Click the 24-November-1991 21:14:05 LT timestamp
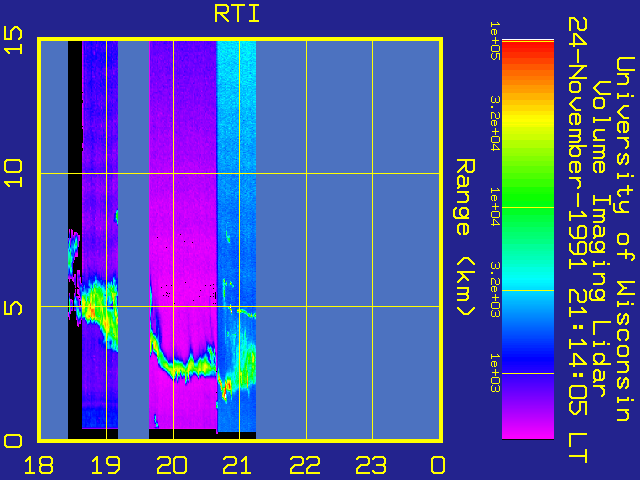This screenshot has width=640, height=480. 578,240
